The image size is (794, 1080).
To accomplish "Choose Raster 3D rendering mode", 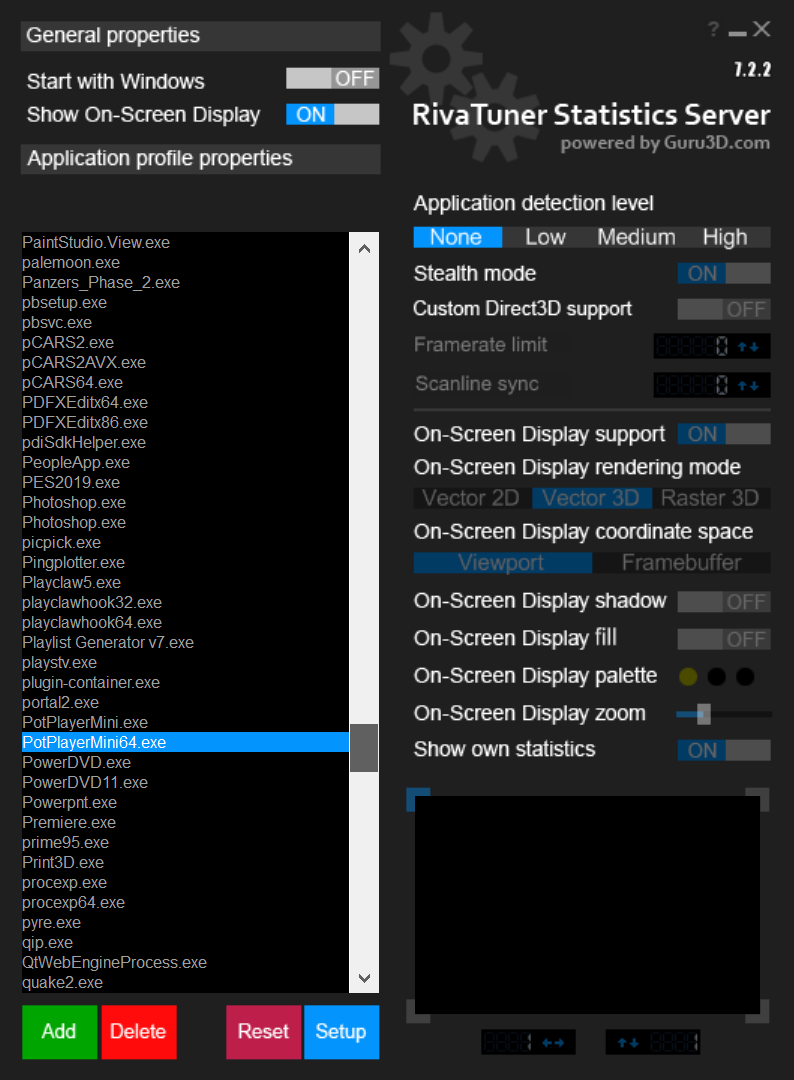I will click(x=711, y=498).
